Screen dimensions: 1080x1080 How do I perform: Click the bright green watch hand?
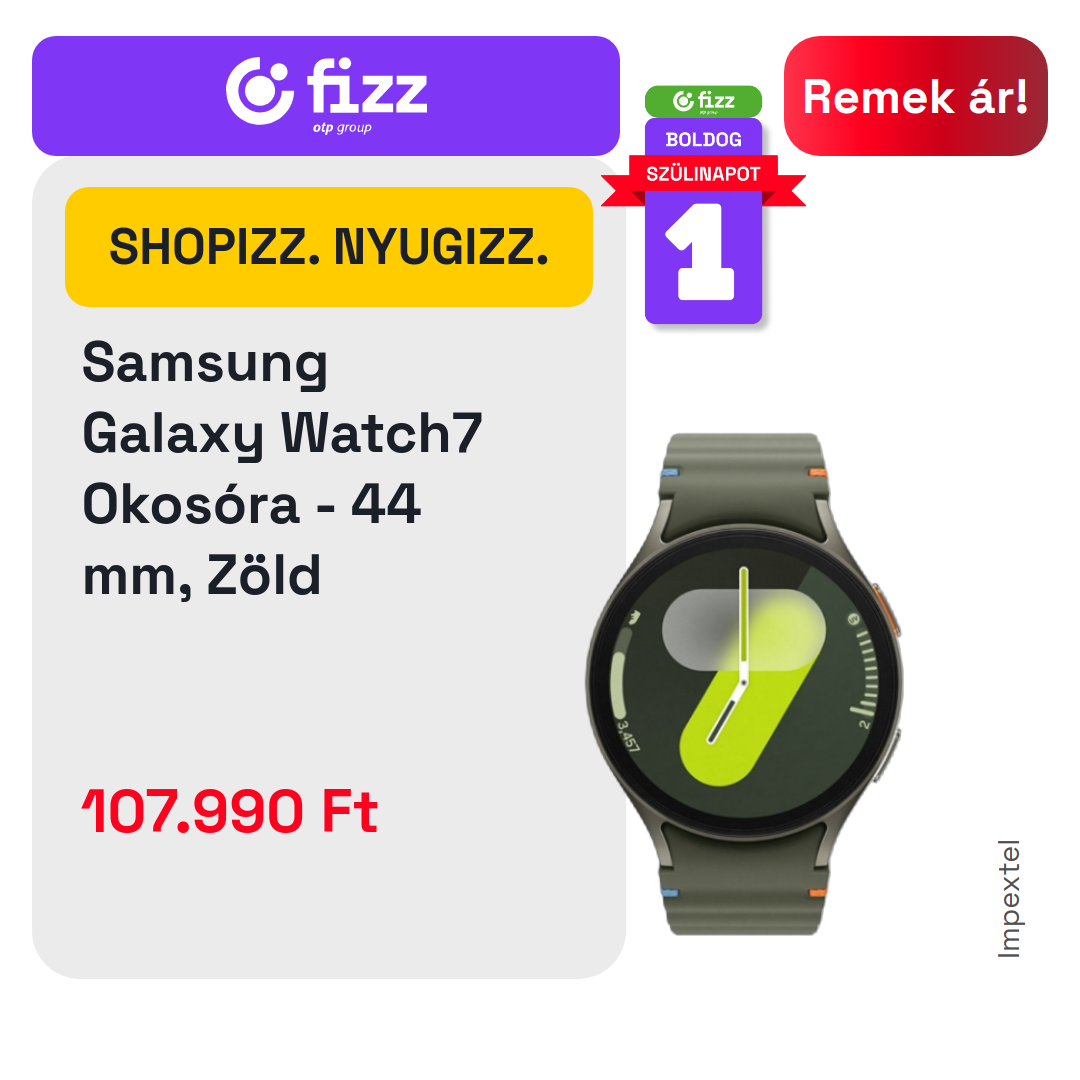click(x=744, y=625)
